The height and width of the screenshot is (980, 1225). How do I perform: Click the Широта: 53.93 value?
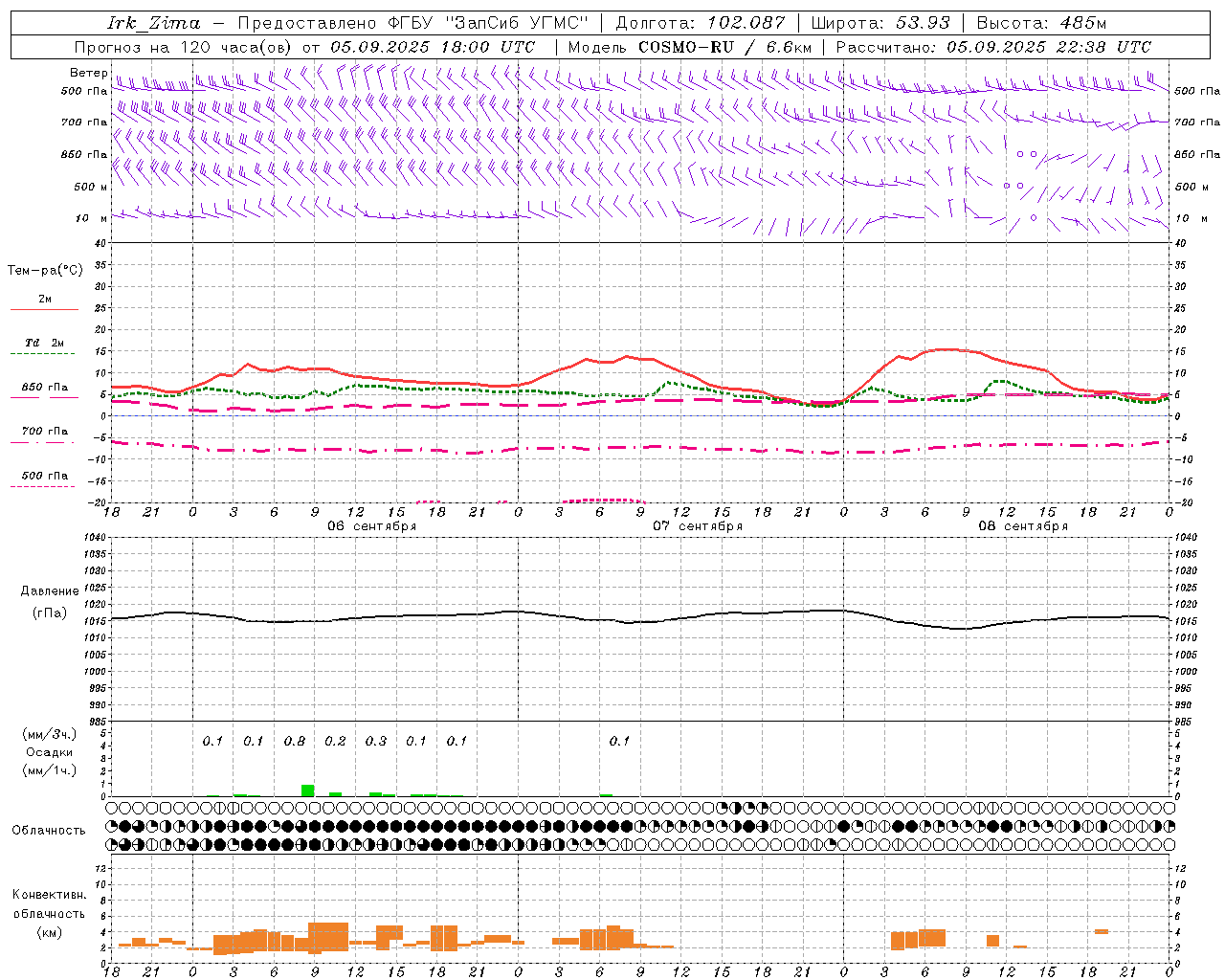tap(880, 23)
